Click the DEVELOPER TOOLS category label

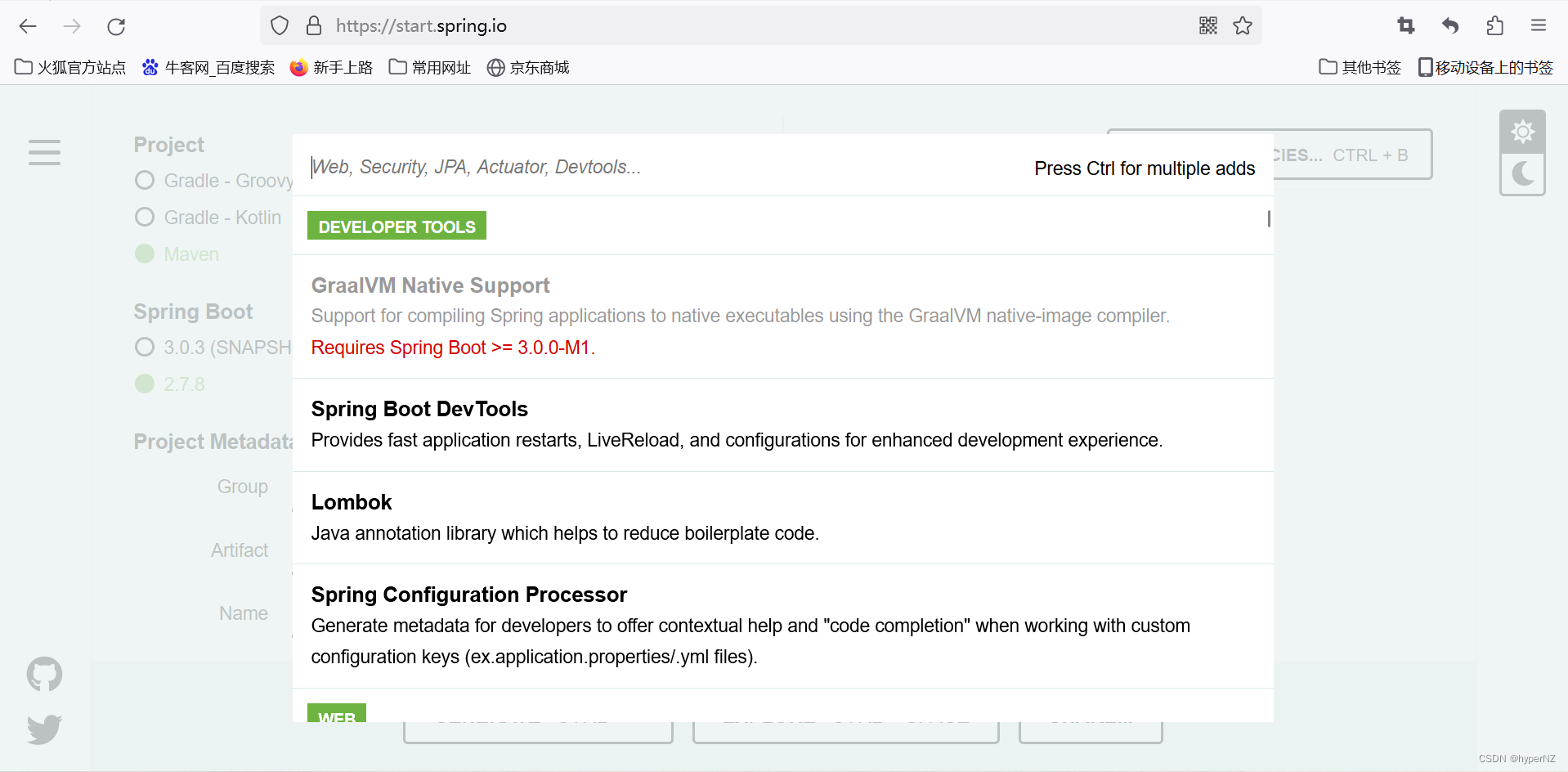[396, 226]
